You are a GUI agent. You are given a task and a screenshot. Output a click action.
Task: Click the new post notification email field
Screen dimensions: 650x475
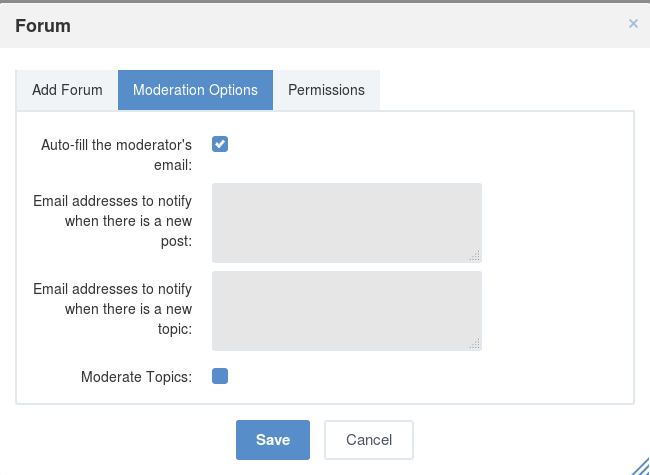[x=347, y=223]
